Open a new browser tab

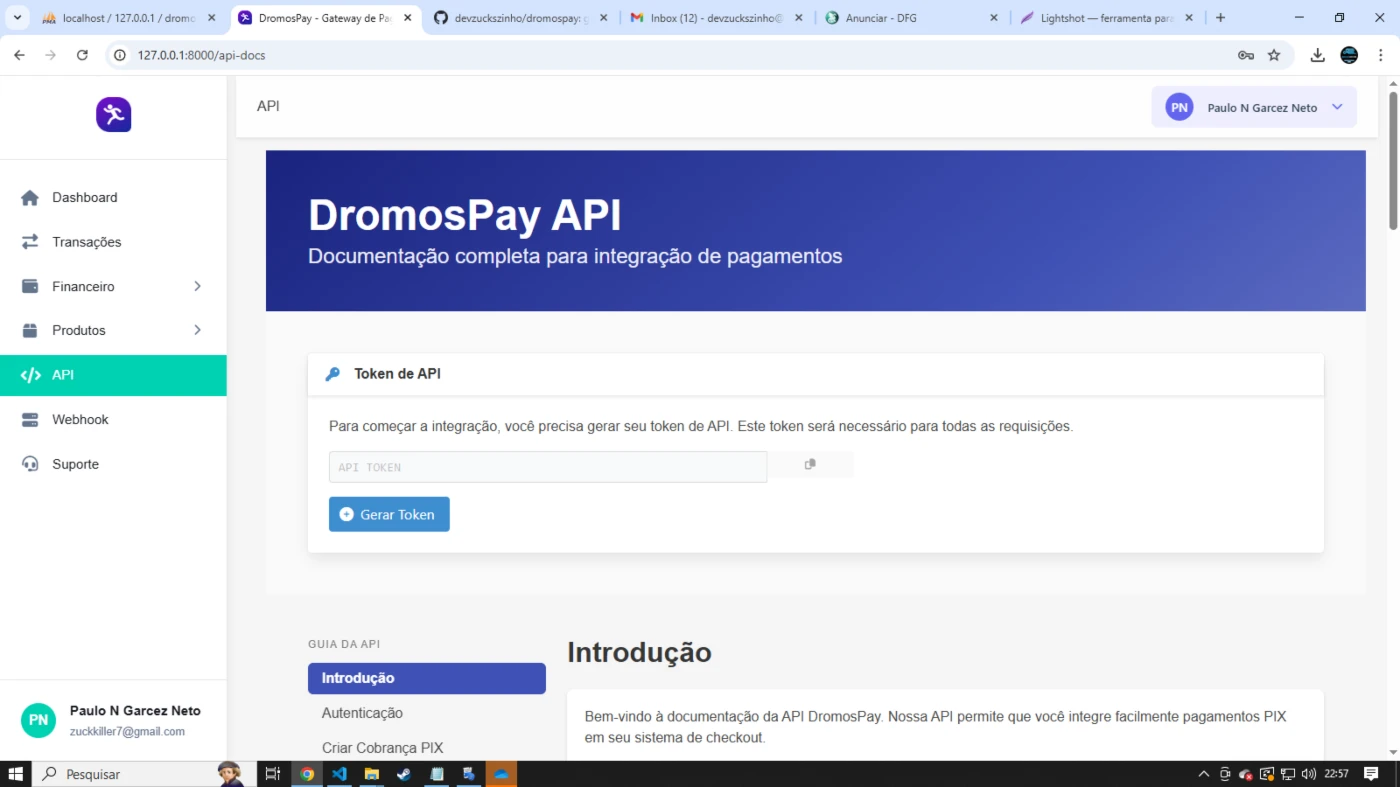(1220, 18)
